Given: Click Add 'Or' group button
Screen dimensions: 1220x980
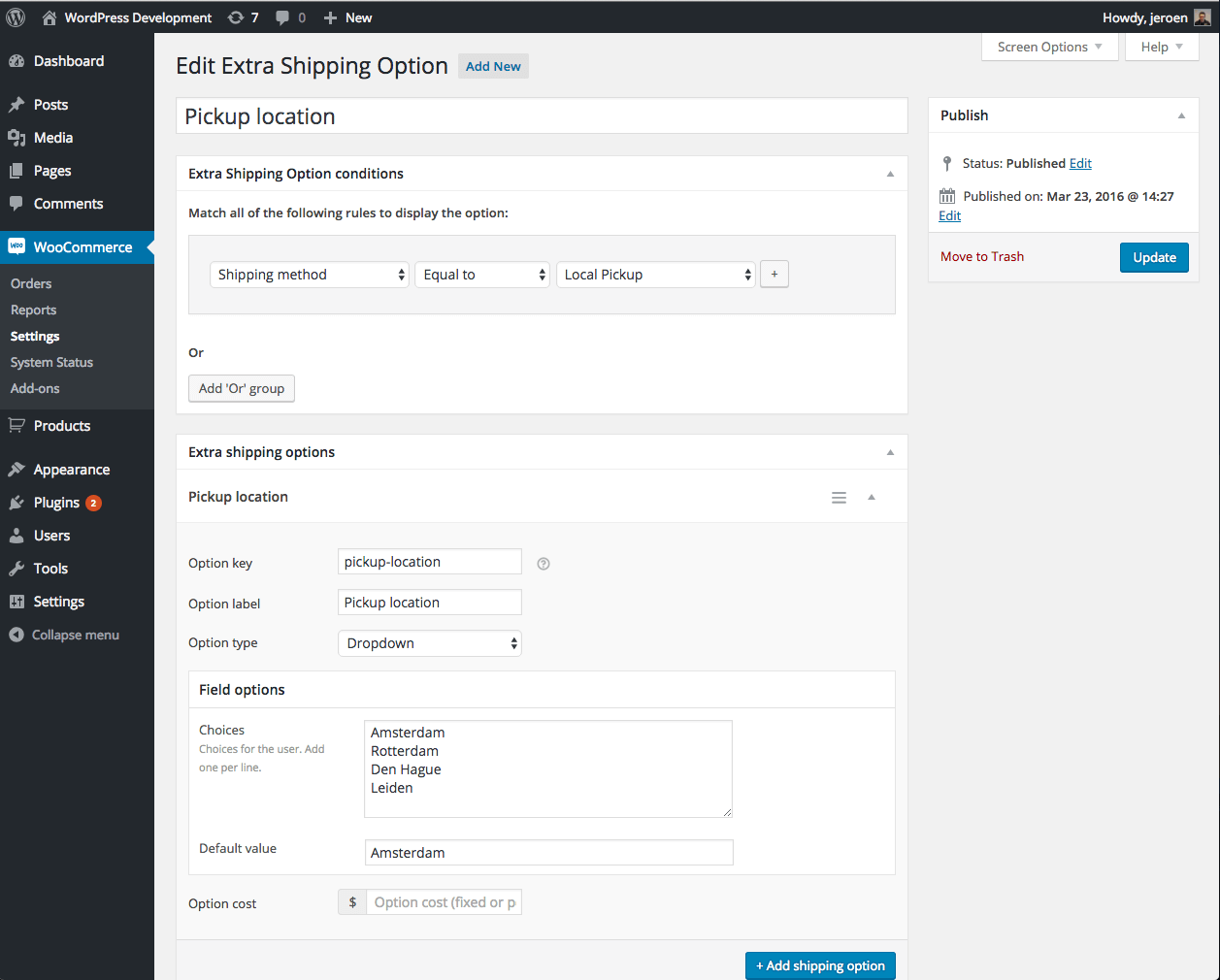Looking at the screenshot, I should [242, 388].
